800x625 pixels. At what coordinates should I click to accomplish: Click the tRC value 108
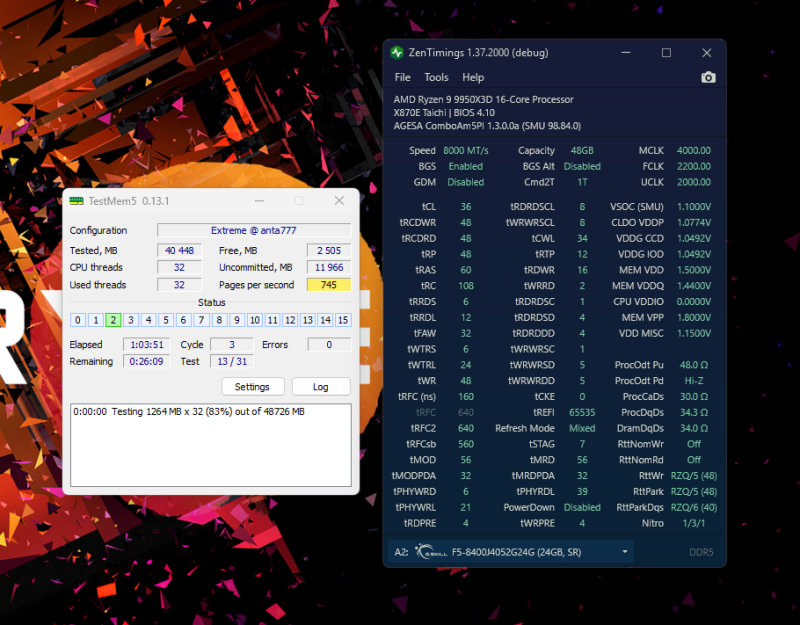pos(466,286)
